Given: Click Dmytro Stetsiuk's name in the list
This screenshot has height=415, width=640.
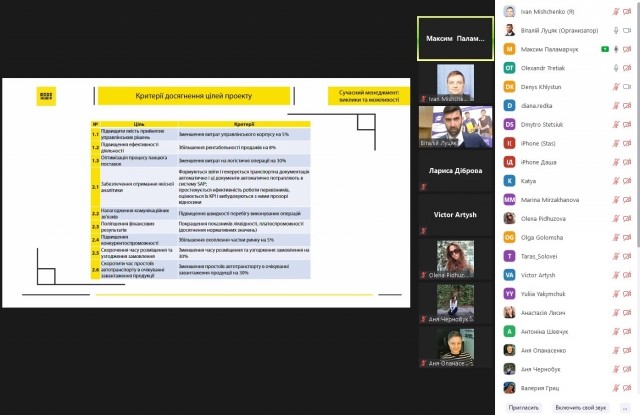Looking at the screenshot, I should [x=542, y=124].
